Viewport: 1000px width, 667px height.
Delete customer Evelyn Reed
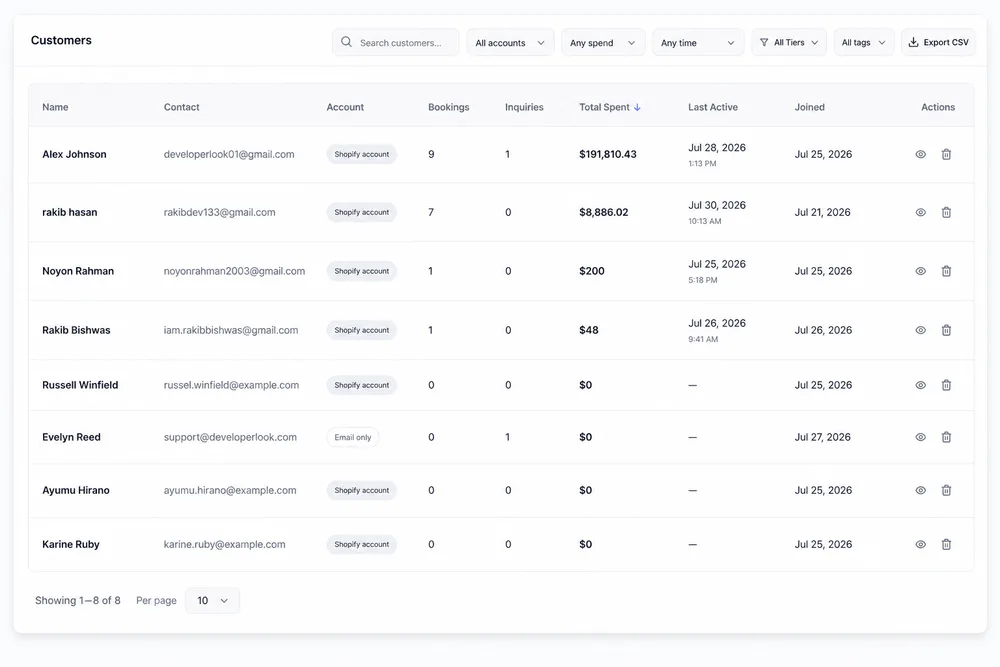tap(946, 437)
